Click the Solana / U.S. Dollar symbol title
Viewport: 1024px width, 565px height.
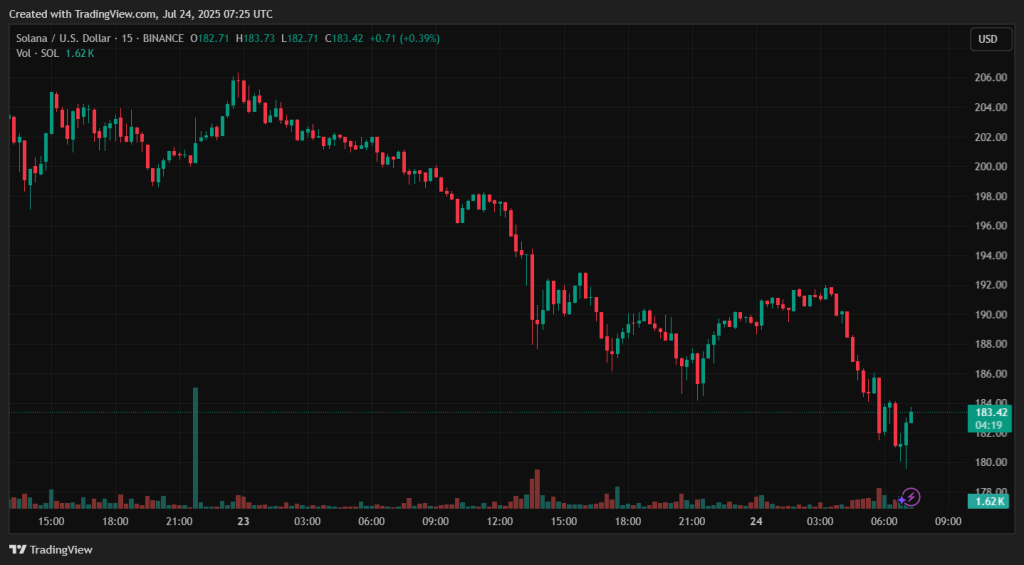(64, 38)
